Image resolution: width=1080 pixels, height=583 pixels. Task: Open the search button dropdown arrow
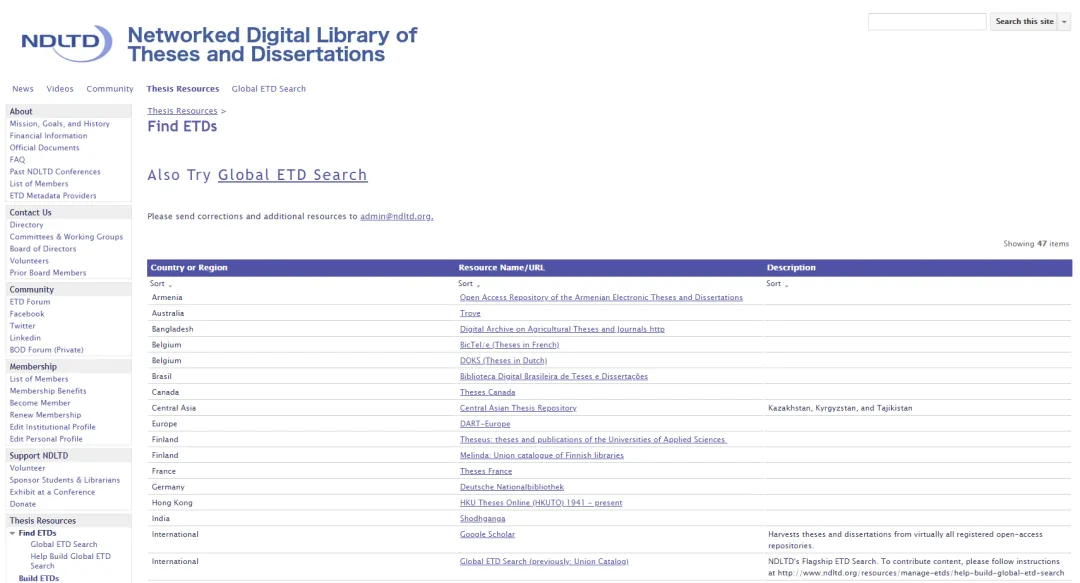coord(1064,22)
